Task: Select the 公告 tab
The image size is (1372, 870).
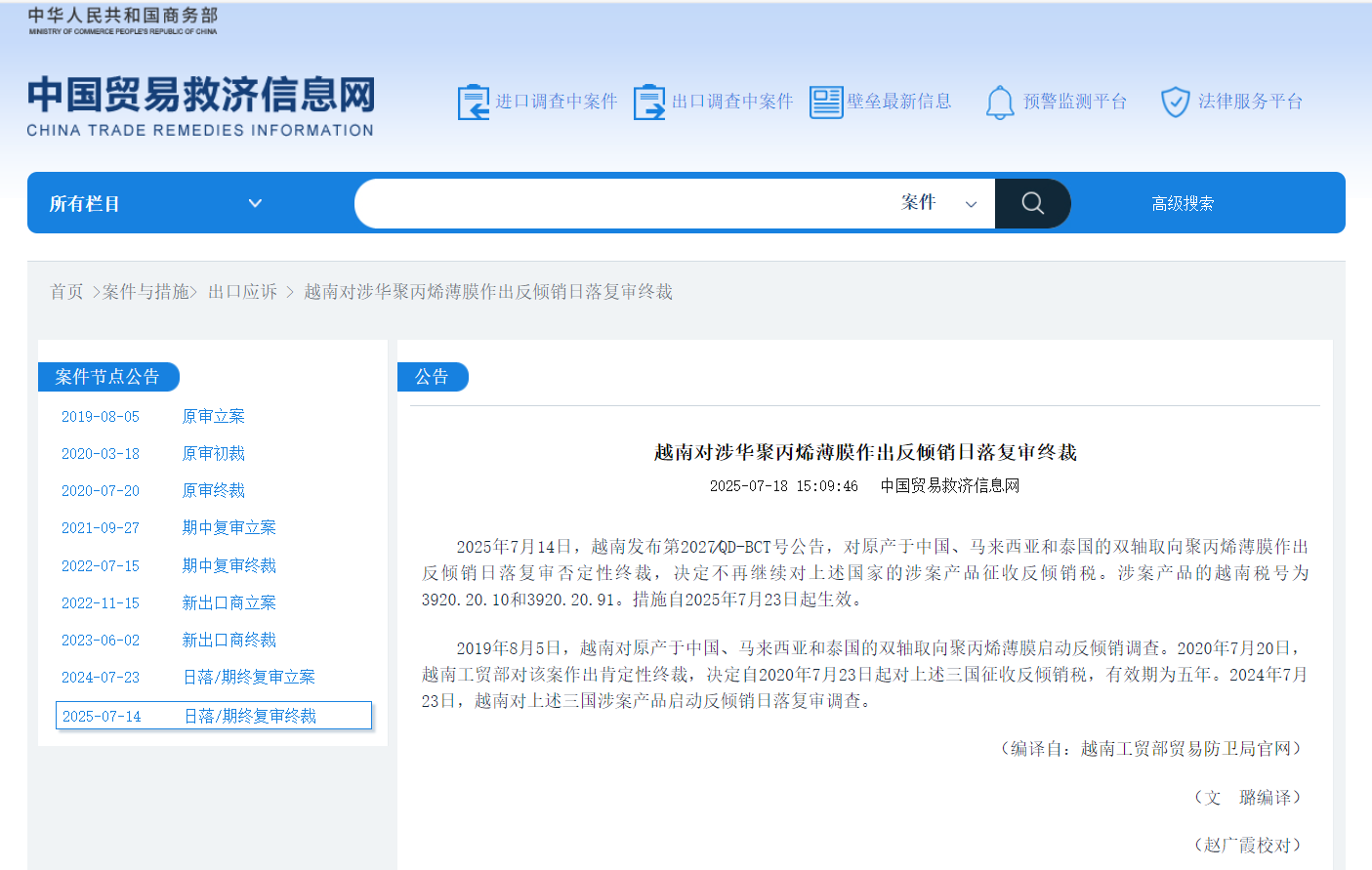Action: (x=433, y=377)
